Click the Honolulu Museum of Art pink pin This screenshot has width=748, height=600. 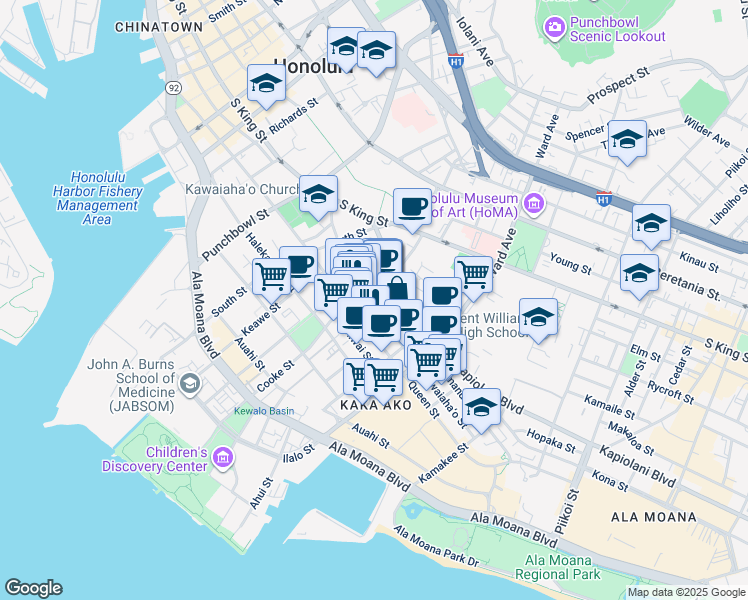[x=532, y=206]
